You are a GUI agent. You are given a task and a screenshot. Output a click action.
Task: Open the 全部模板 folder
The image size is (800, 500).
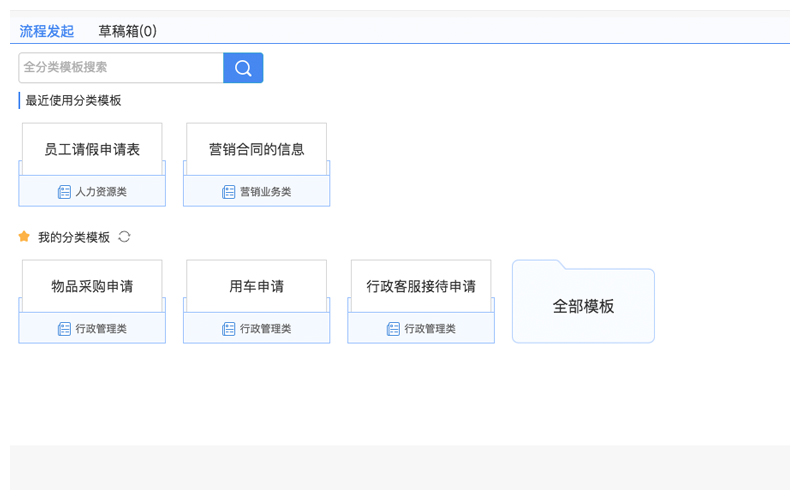tap(583, 305)
